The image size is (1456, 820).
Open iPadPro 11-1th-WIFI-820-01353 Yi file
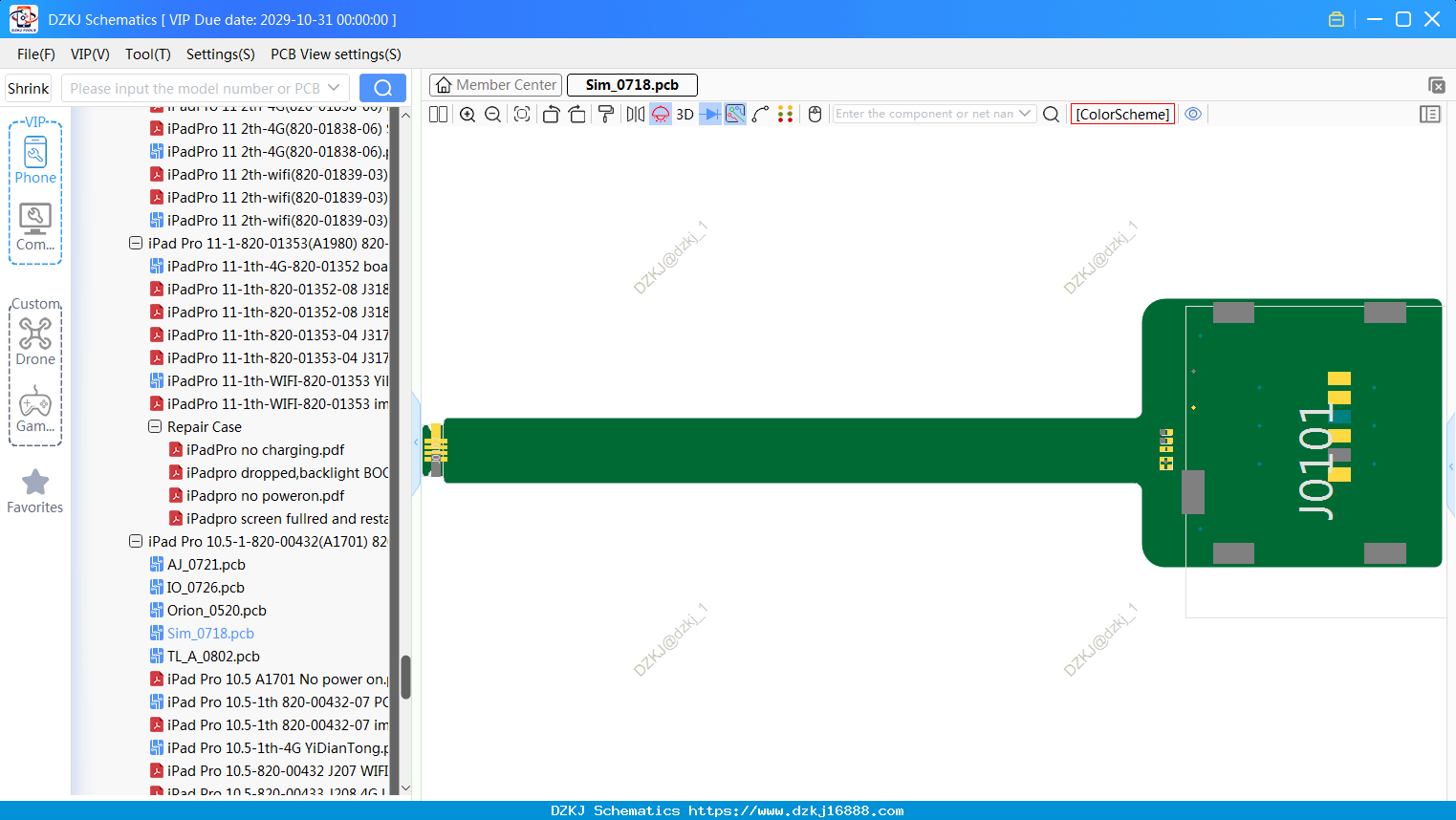pos(270,381)
